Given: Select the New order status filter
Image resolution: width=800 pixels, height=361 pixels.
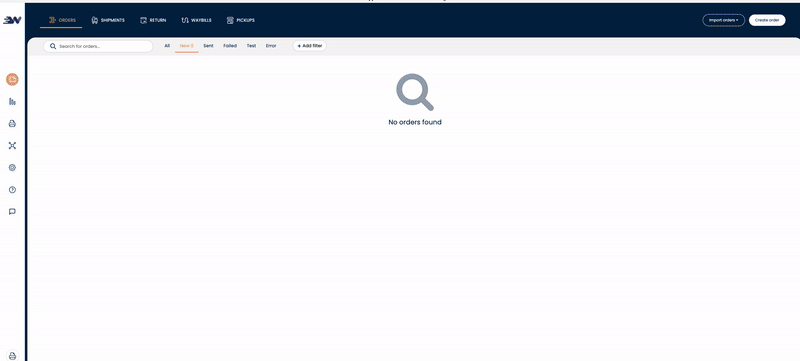Looking at the screenshot, I should (186, 46).
